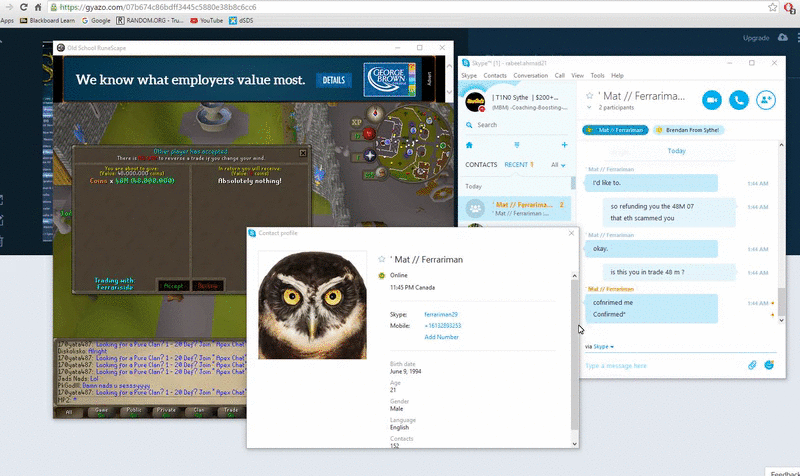The image size is (800, 476).
Task: Select the All chat tab in RuneScape
Action: point(69,412)
